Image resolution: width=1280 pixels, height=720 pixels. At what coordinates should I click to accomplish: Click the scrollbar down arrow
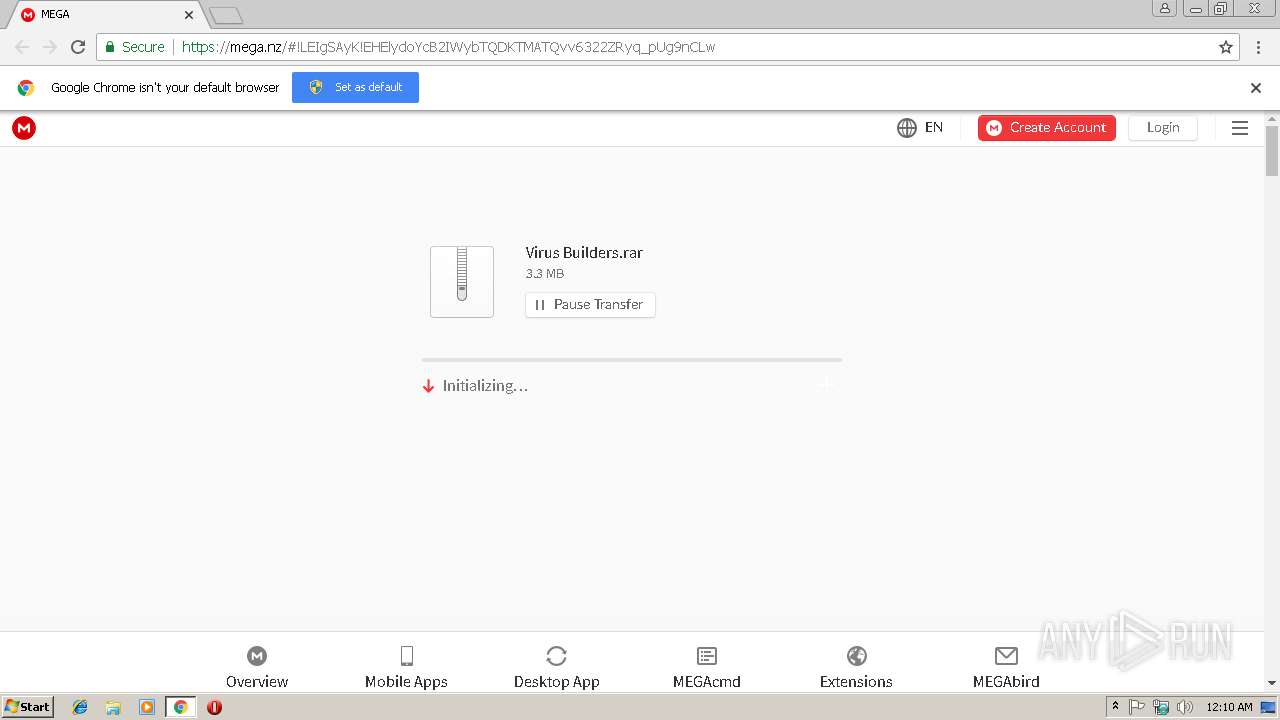tap(1272, 683)
